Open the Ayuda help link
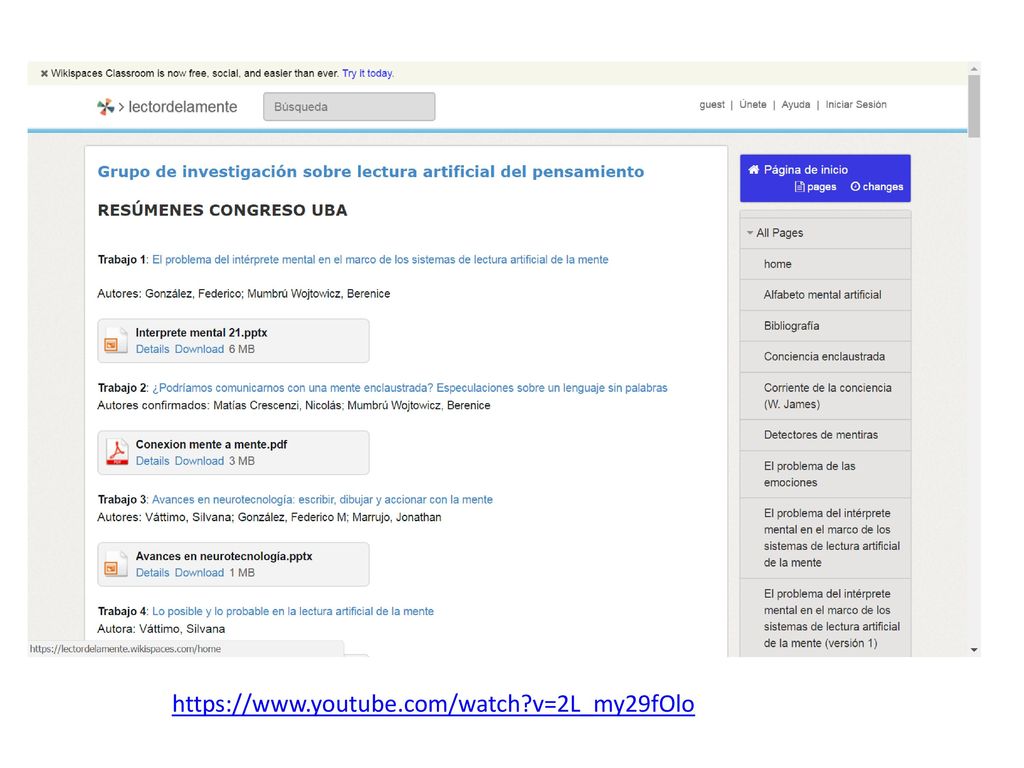This screenshot has height=768, width=1024. tap(795, 104)
